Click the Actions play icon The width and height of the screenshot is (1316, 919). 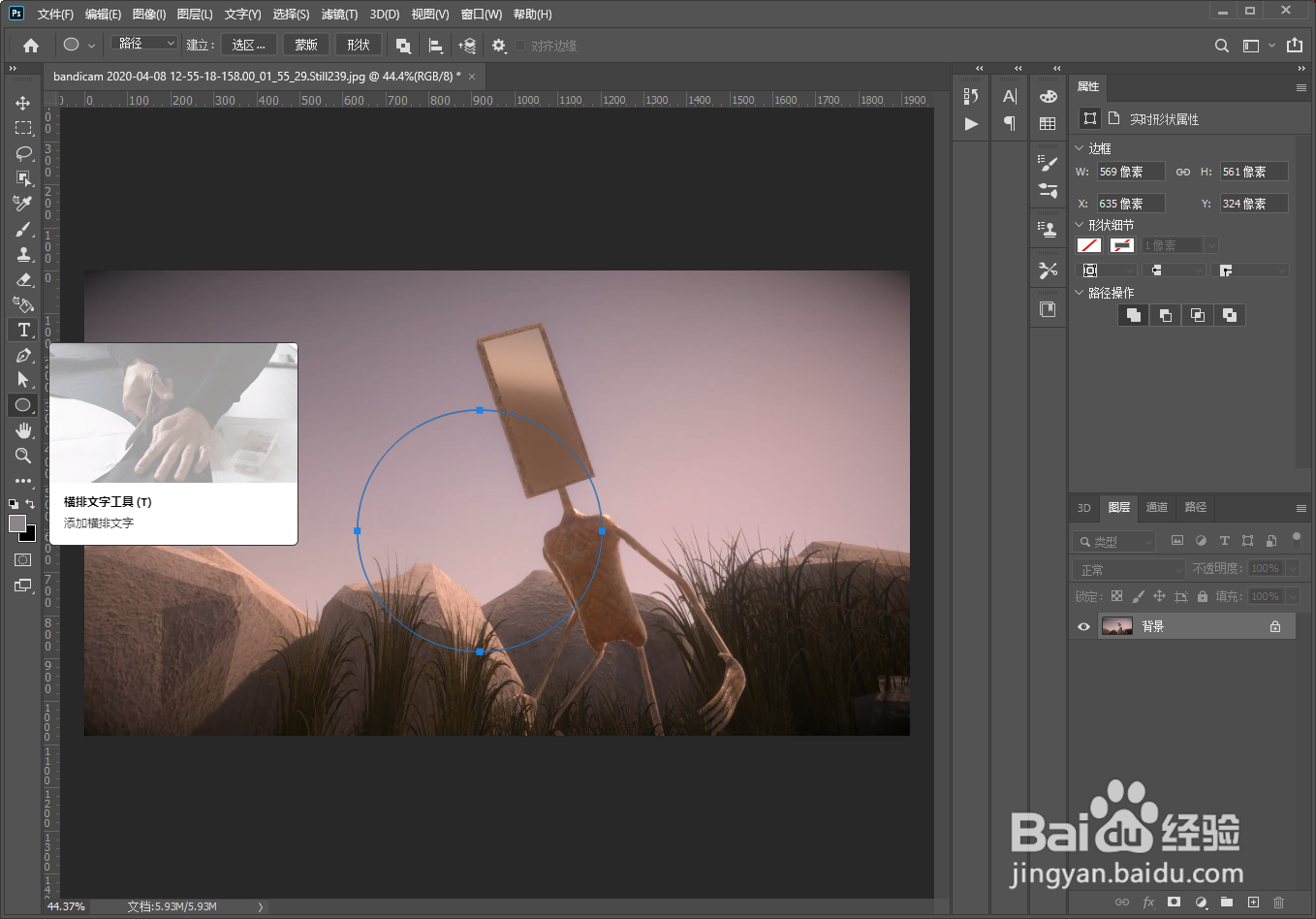tap(971, 124)
